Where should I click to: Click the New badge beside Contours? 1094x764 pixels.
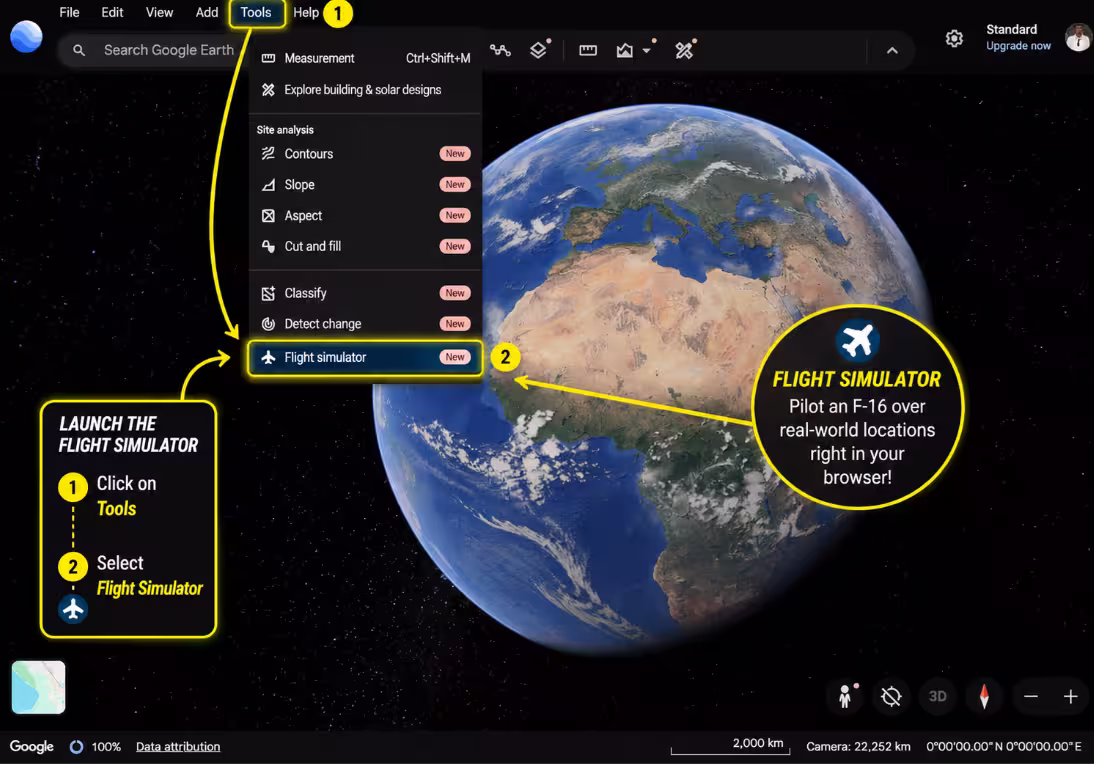[455, 153]
